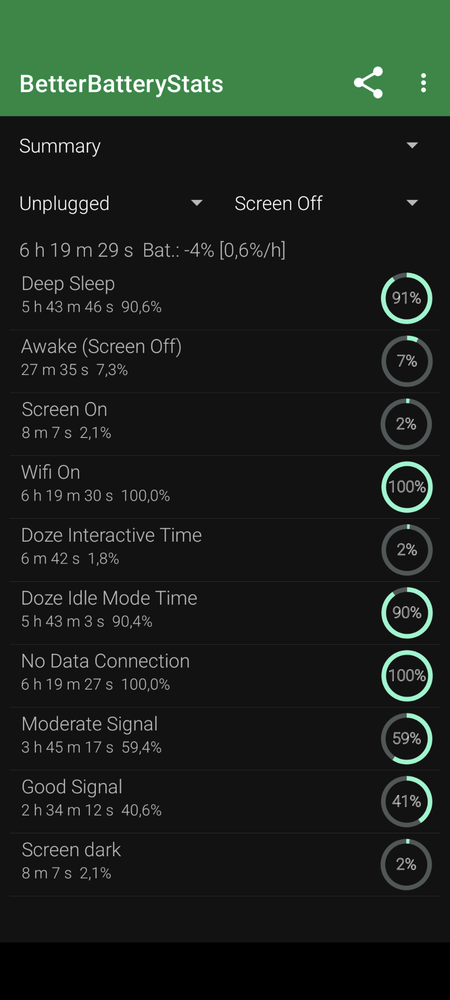This screenshot has width=450, height=1000.
Task: Open the Screen Off reference dropdown
Action: click(326, 203)
